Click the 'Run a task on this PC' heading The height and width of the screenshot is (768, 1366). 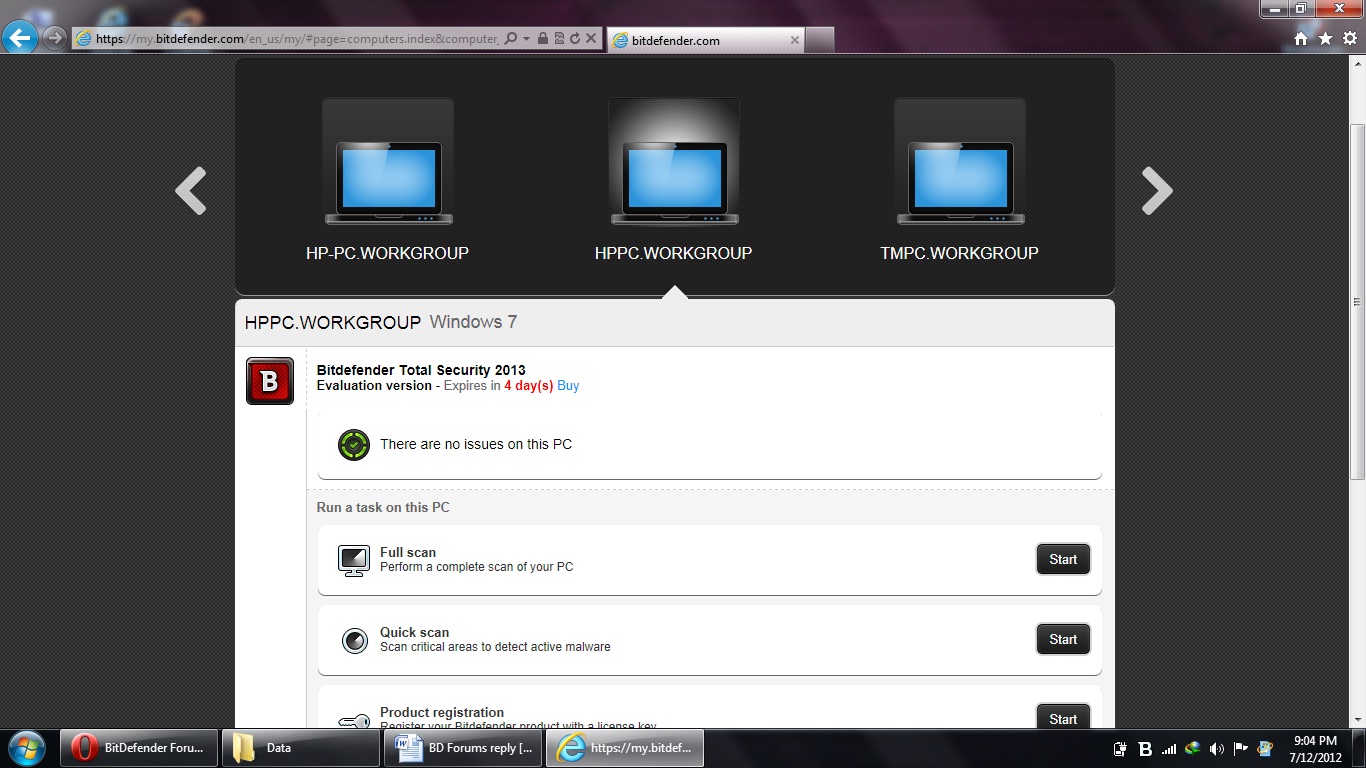383,507
